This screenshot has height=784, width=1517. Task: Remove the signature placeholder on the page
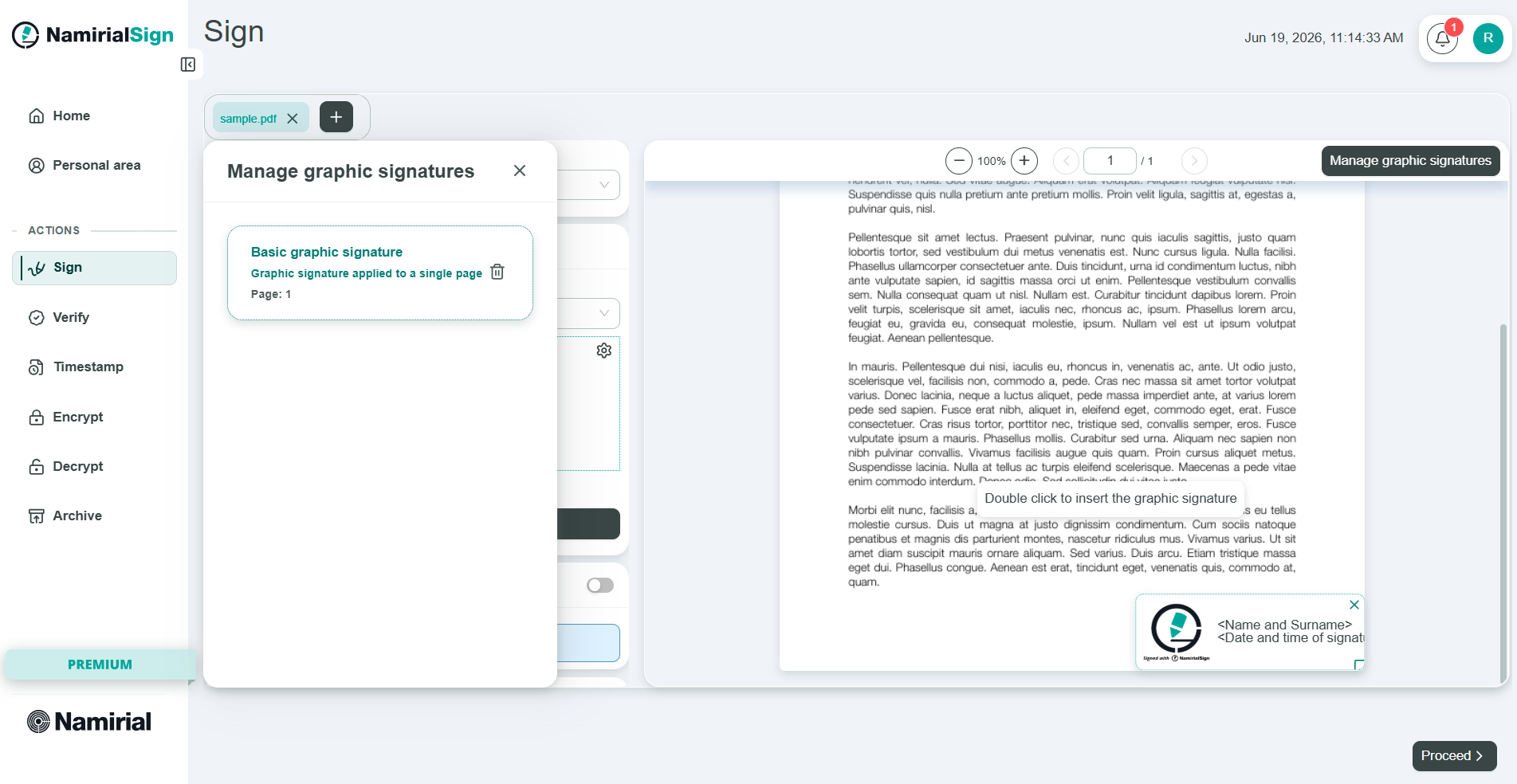coord(1354,605)
